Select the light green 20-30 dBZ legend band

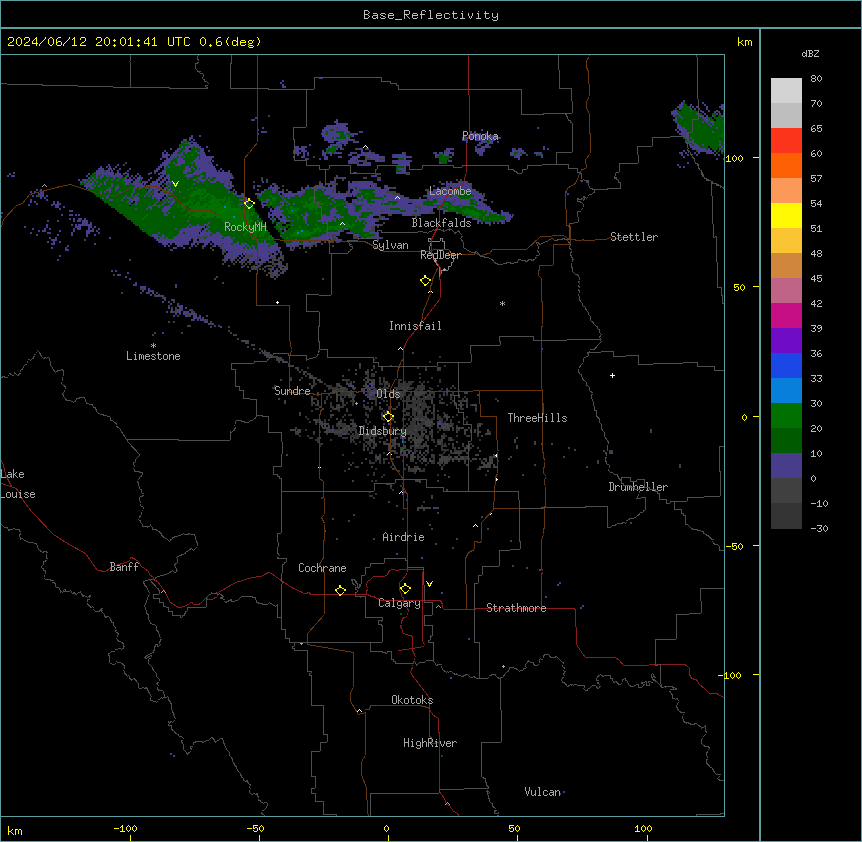tap(786, 416)
